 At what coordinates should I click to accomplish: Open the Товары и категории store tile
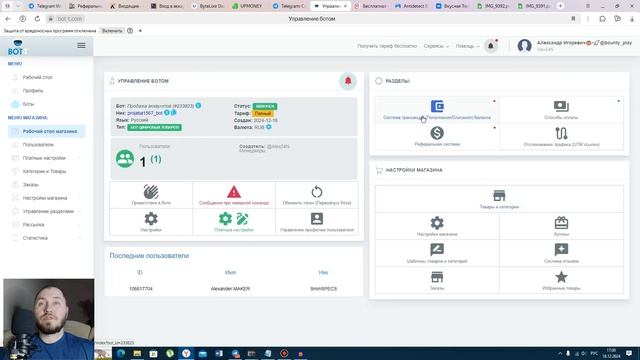coord(499,199)
